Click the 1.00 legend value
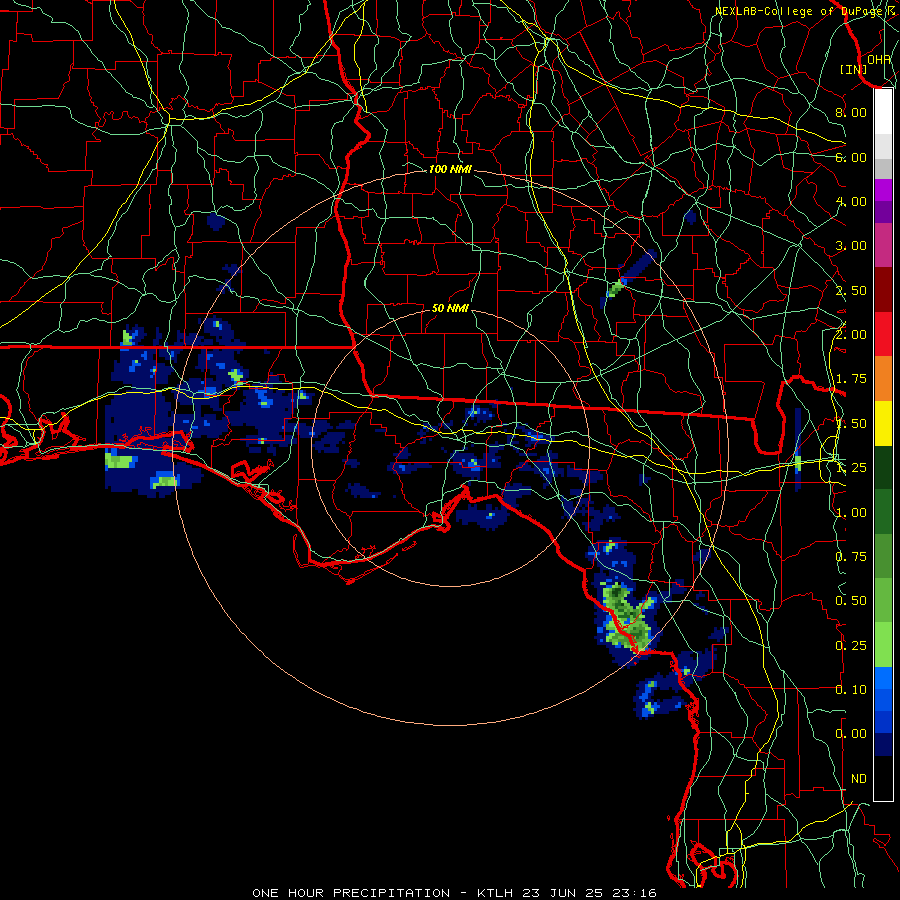Viewport: 900px width, 900px height. pos(851,513)
